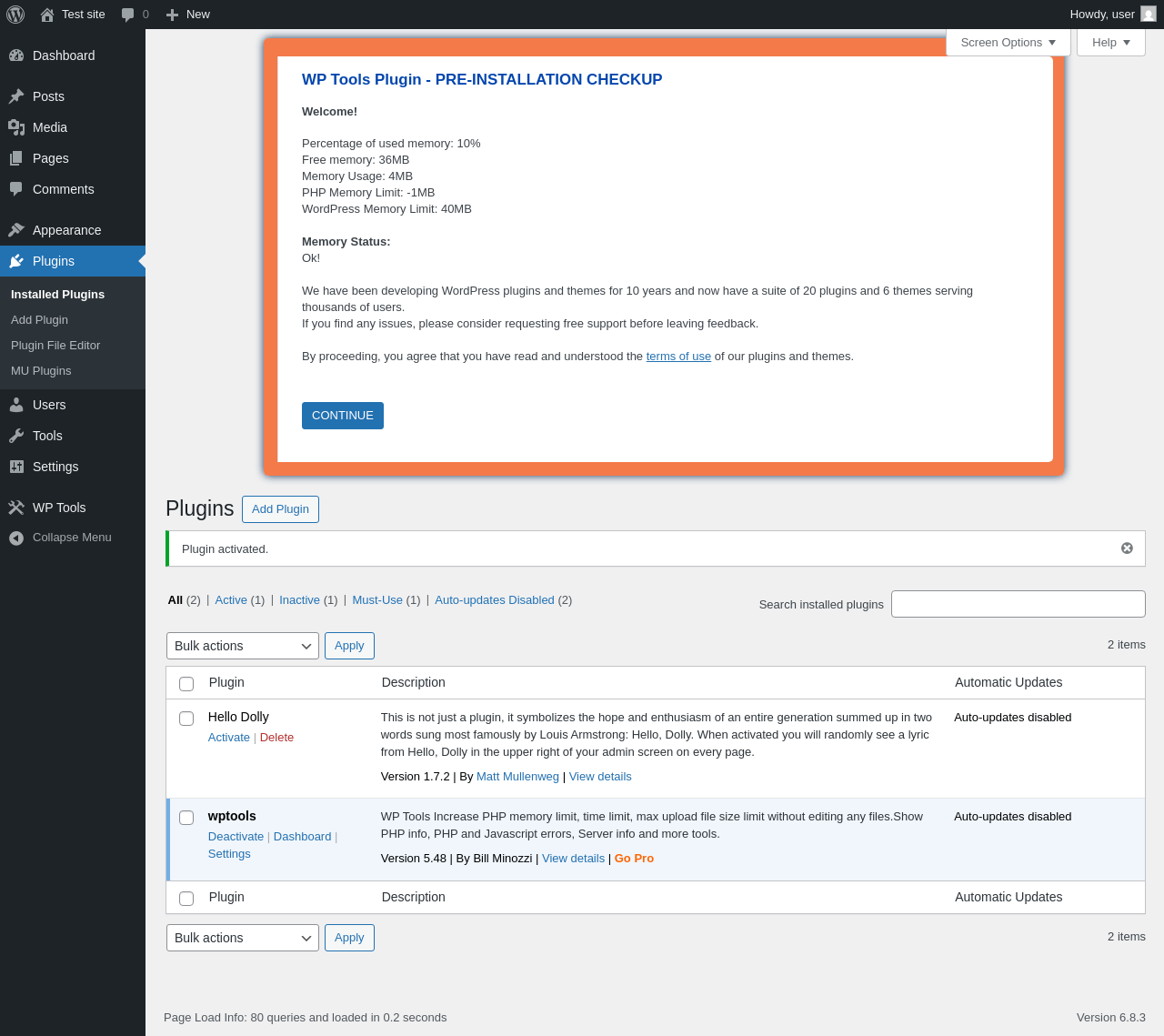Click the "Memory Status:" label
The image size is (1164, 1036).
coord(346,242)
